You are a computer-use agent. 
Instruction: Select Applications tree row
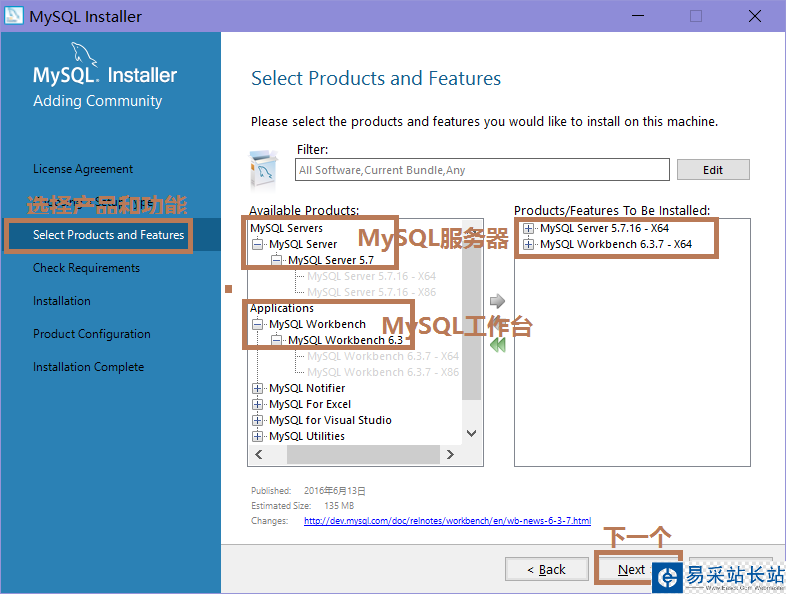coord(282,308)
